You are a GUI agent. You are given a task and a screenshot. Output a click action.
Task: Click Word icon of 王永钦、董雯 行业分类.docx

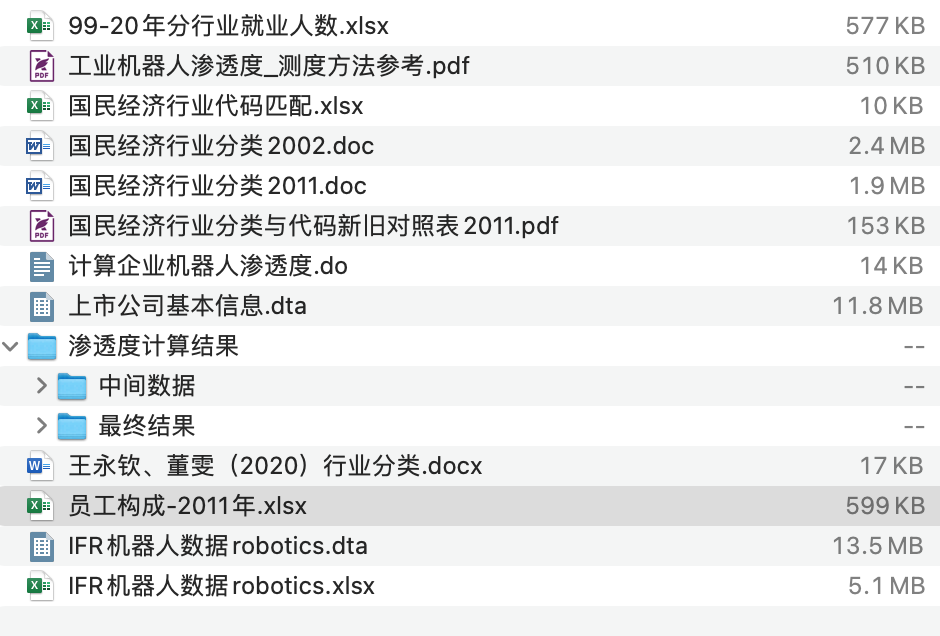point(41,466)
